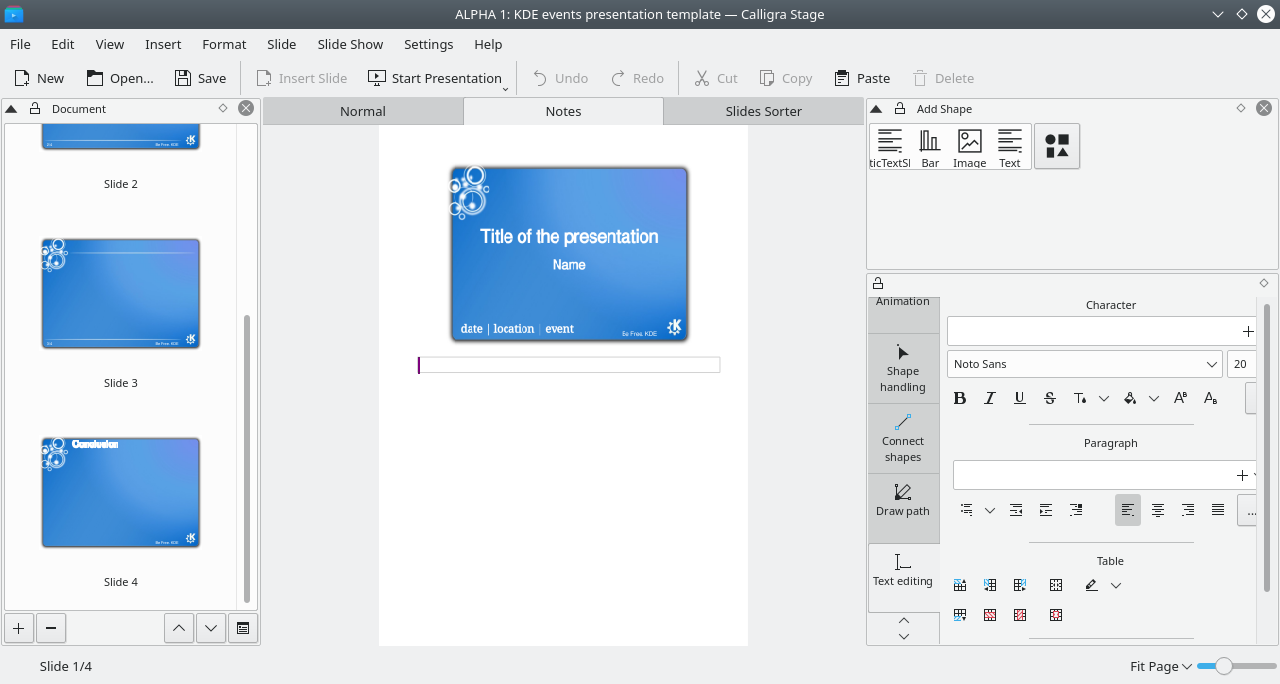Insert a chart with the Bar shape icon
1280x684 pixels.
click(x=930, y=147)
